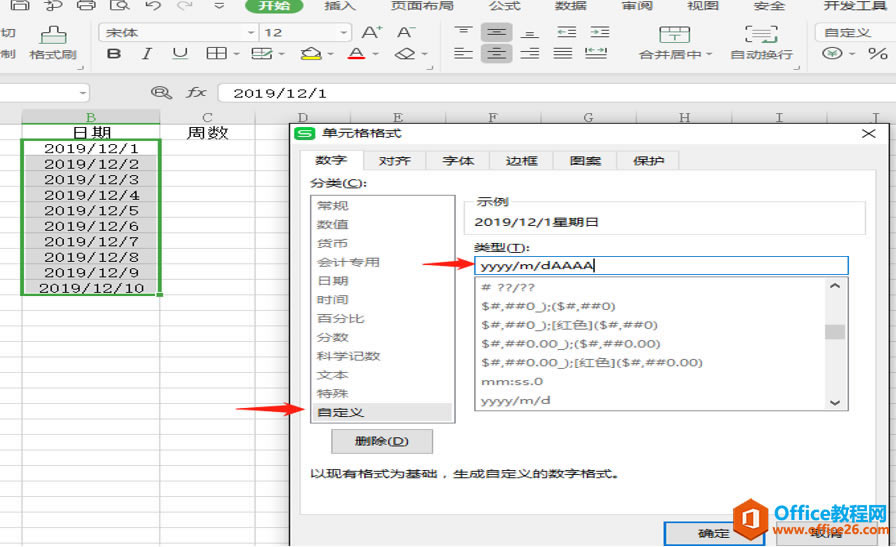The width and height of the screenshot is (896, 547).
Task: Open the 视图 ribbon tab
Action: [x=703, y=6]
